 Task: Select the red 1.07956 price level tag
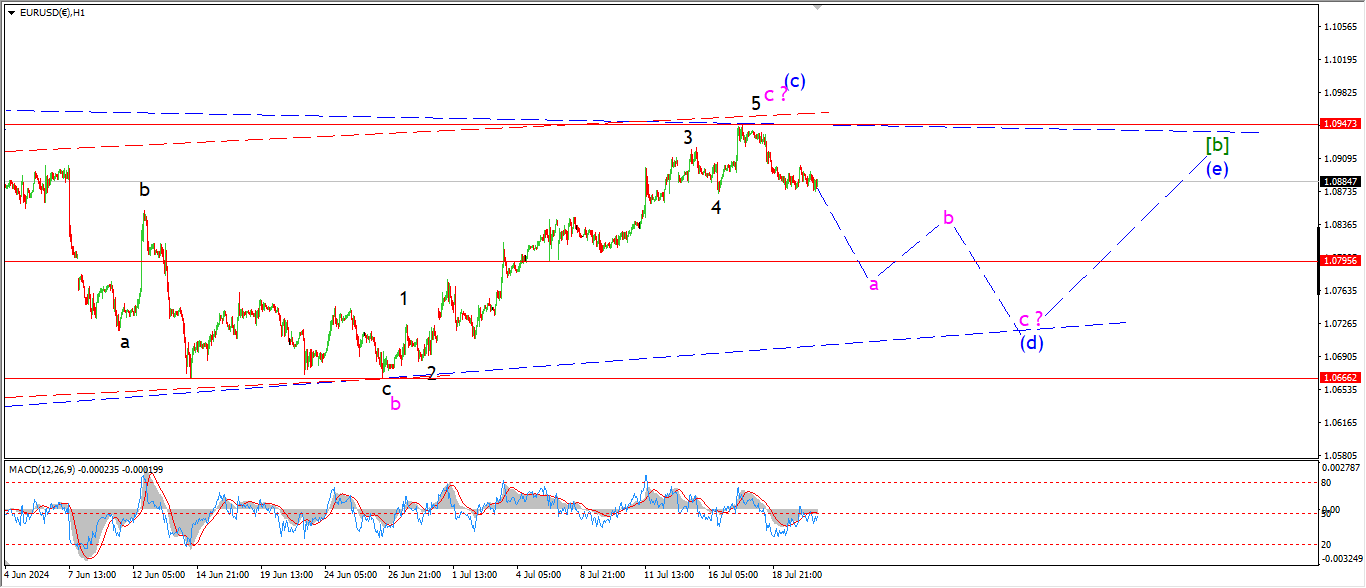tap(1339, 261)
